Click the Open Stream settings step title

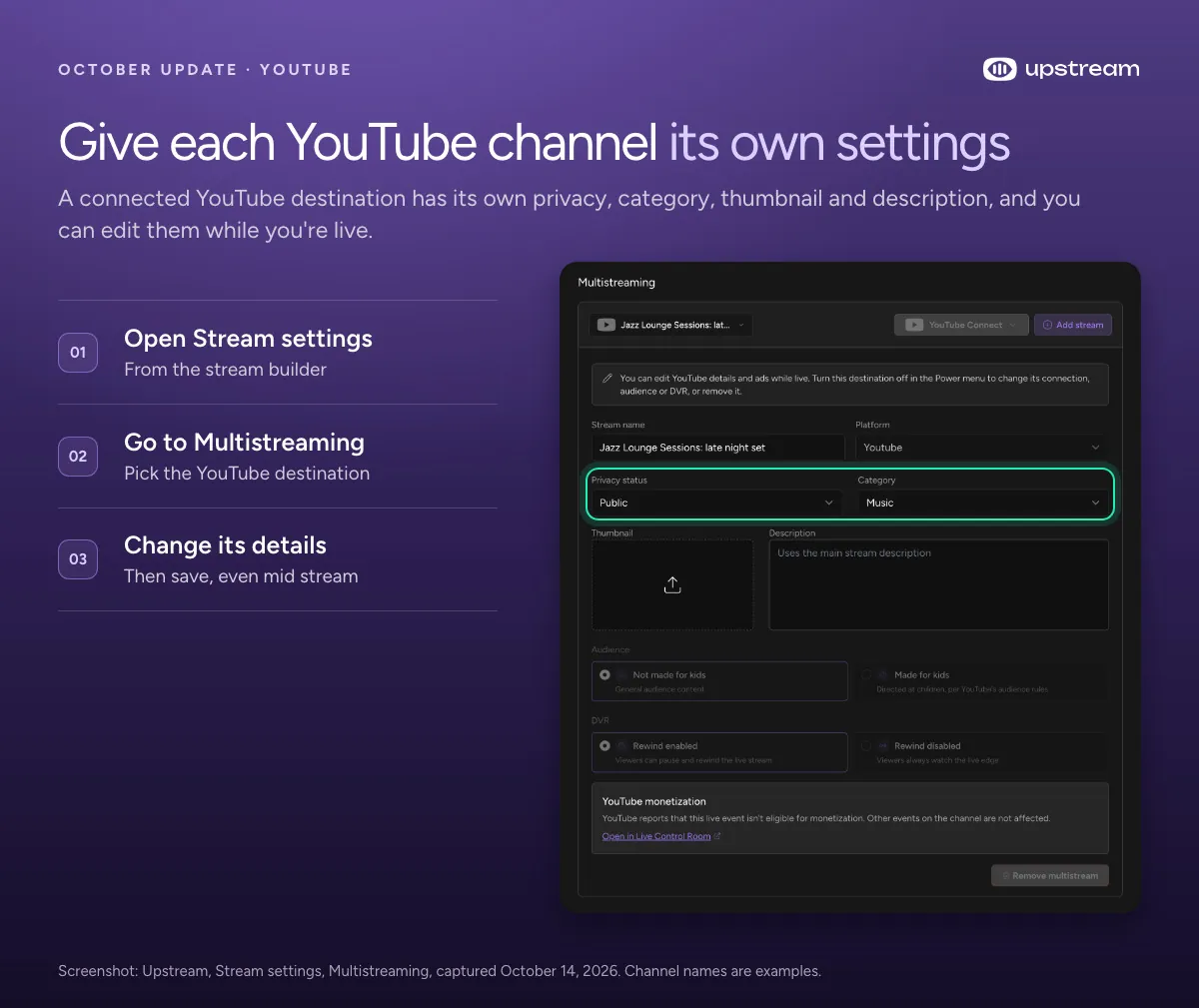(248, 339)
